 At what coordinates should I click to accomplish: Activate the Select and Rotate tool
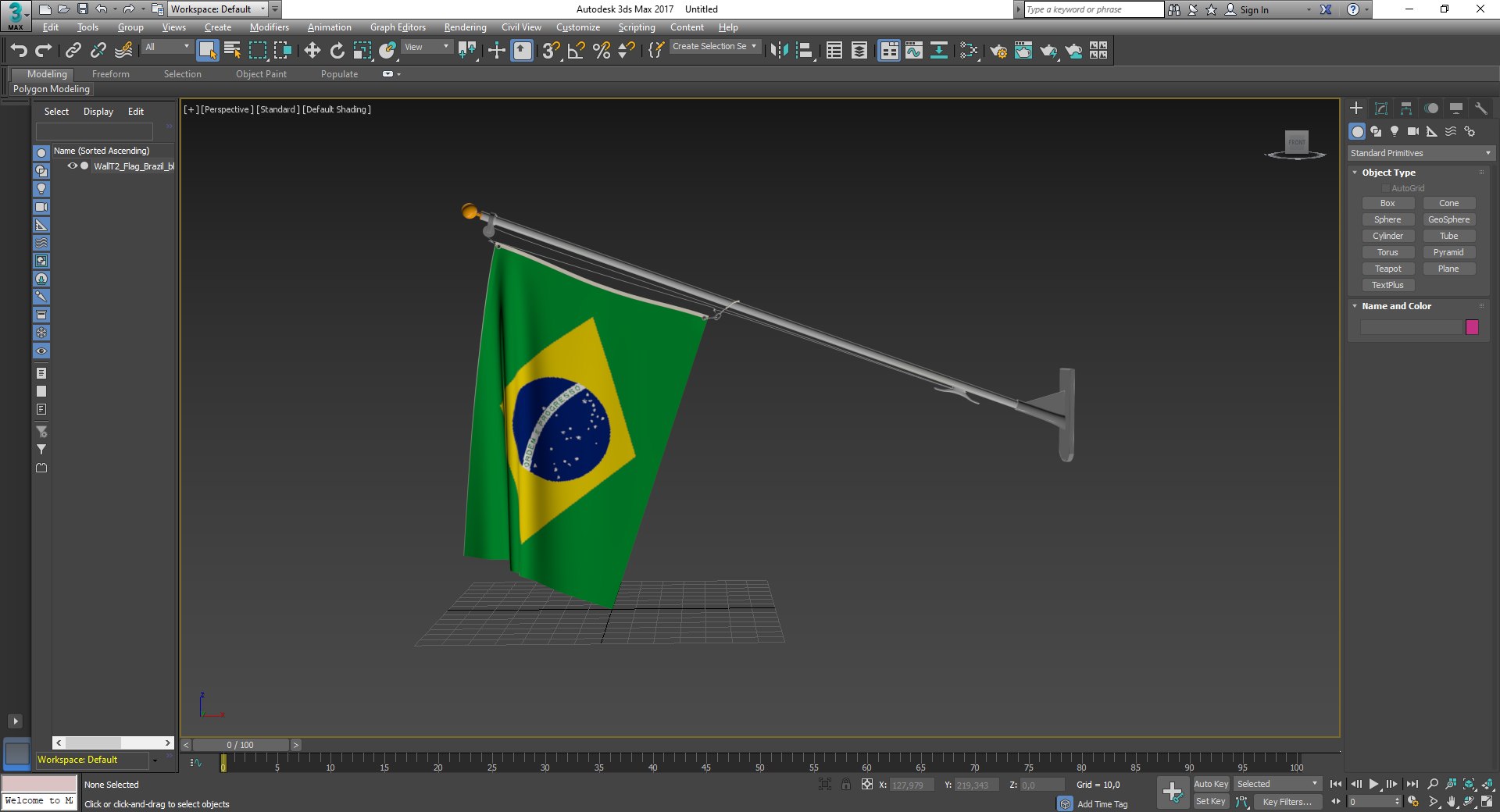[x=337, y=51]
